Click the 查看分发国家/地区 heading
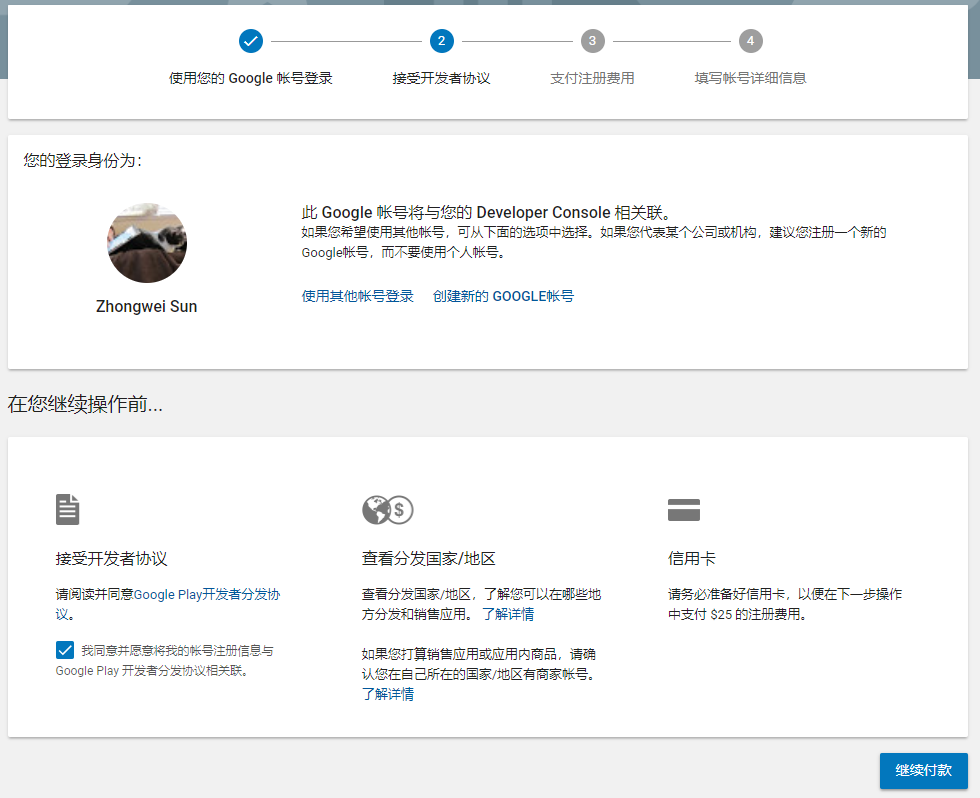The height and width of the screenshot is (798, 980). click(428, 559)
